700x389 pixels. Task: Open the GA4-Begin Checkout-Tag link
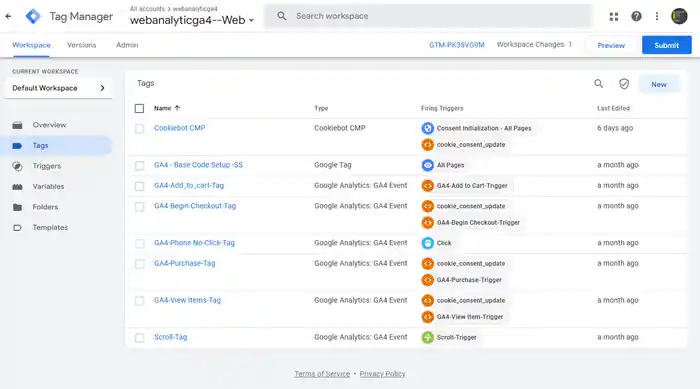(195, 206)
